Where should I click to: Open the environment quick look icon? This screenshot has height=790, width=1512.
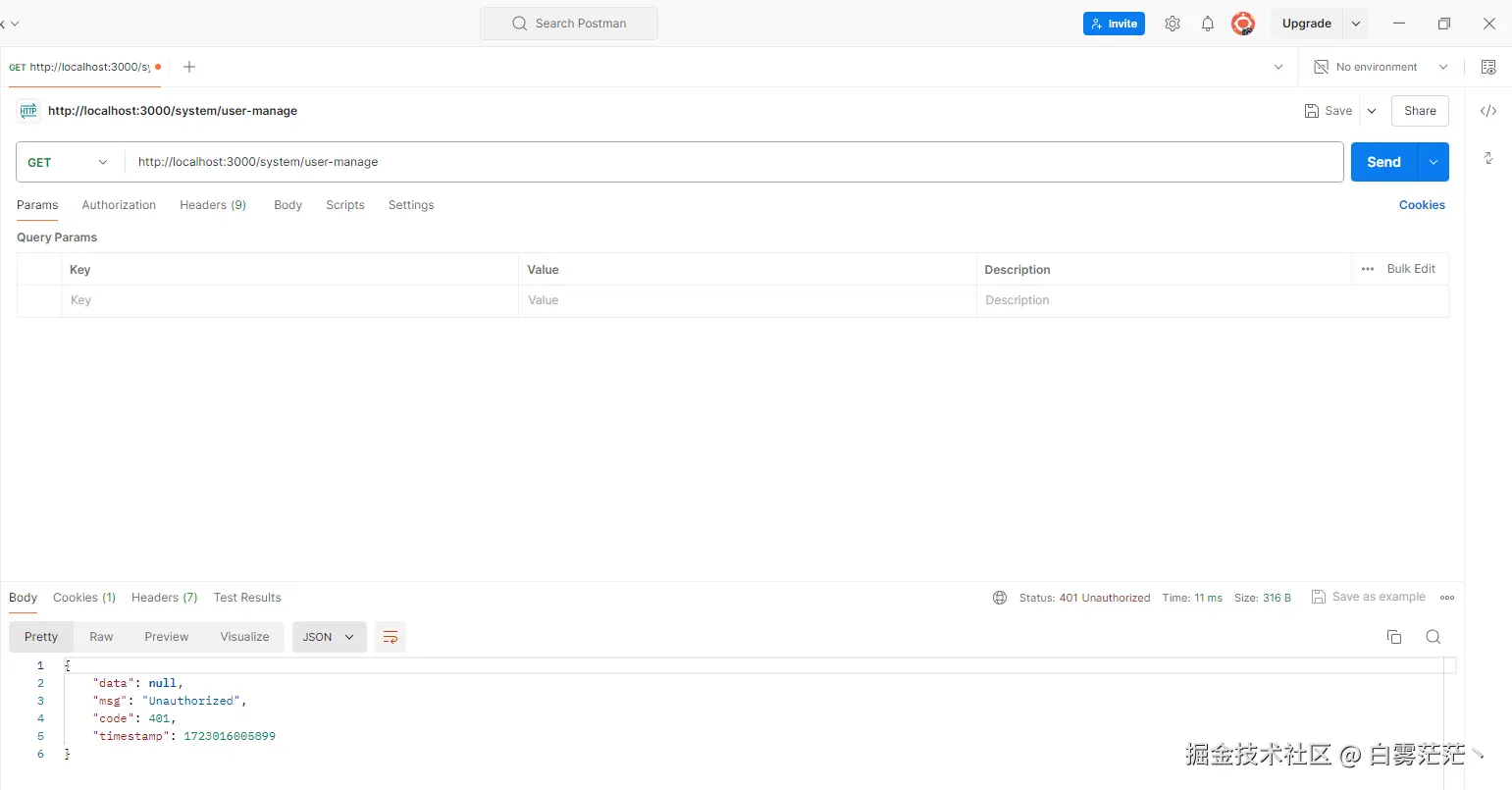[x=1488, y=67]
